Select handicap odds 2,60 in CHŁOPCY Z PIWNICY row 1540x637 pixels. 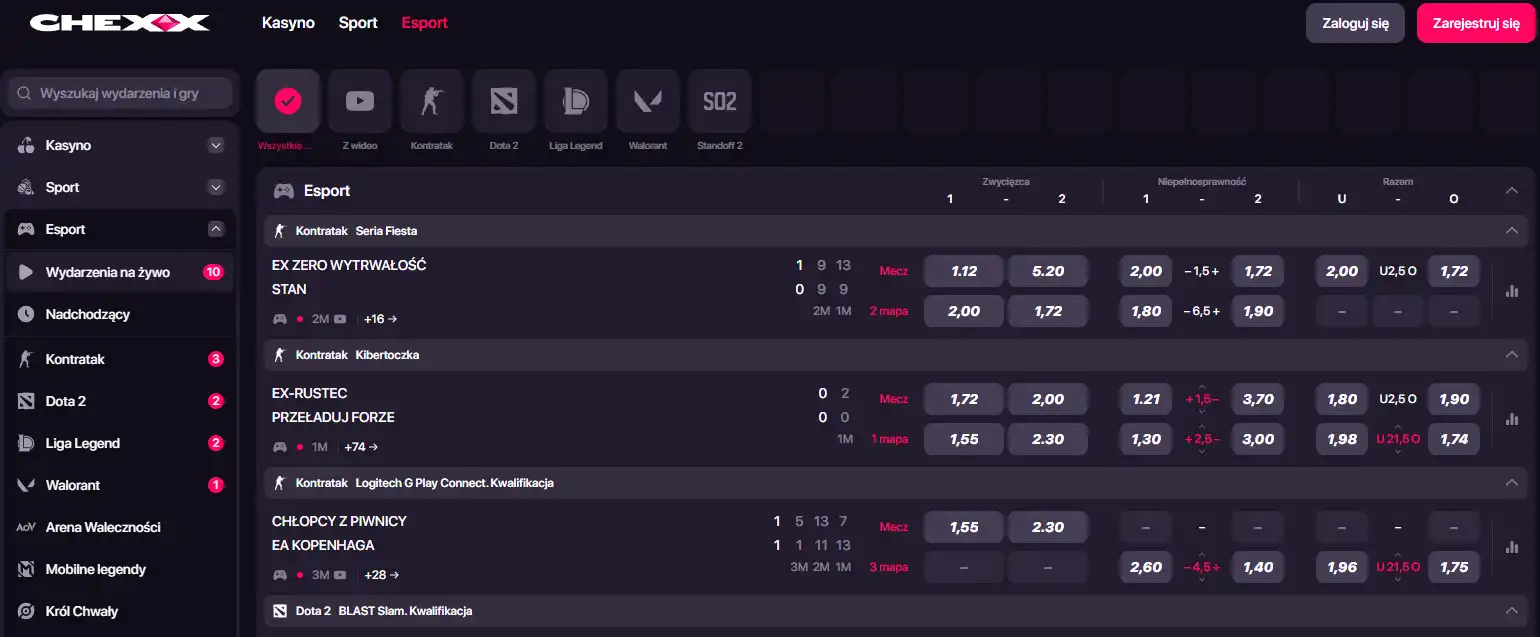tap(1146, 567)
